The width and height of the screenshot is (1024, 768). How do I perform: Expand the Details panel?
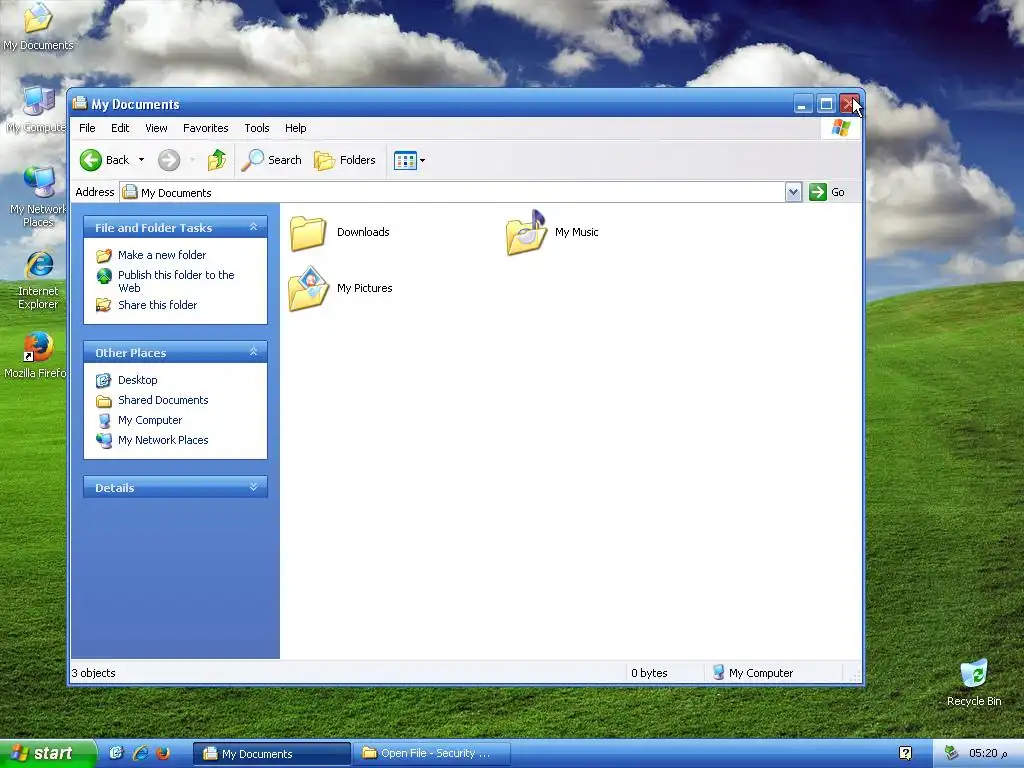pos(253,487)
